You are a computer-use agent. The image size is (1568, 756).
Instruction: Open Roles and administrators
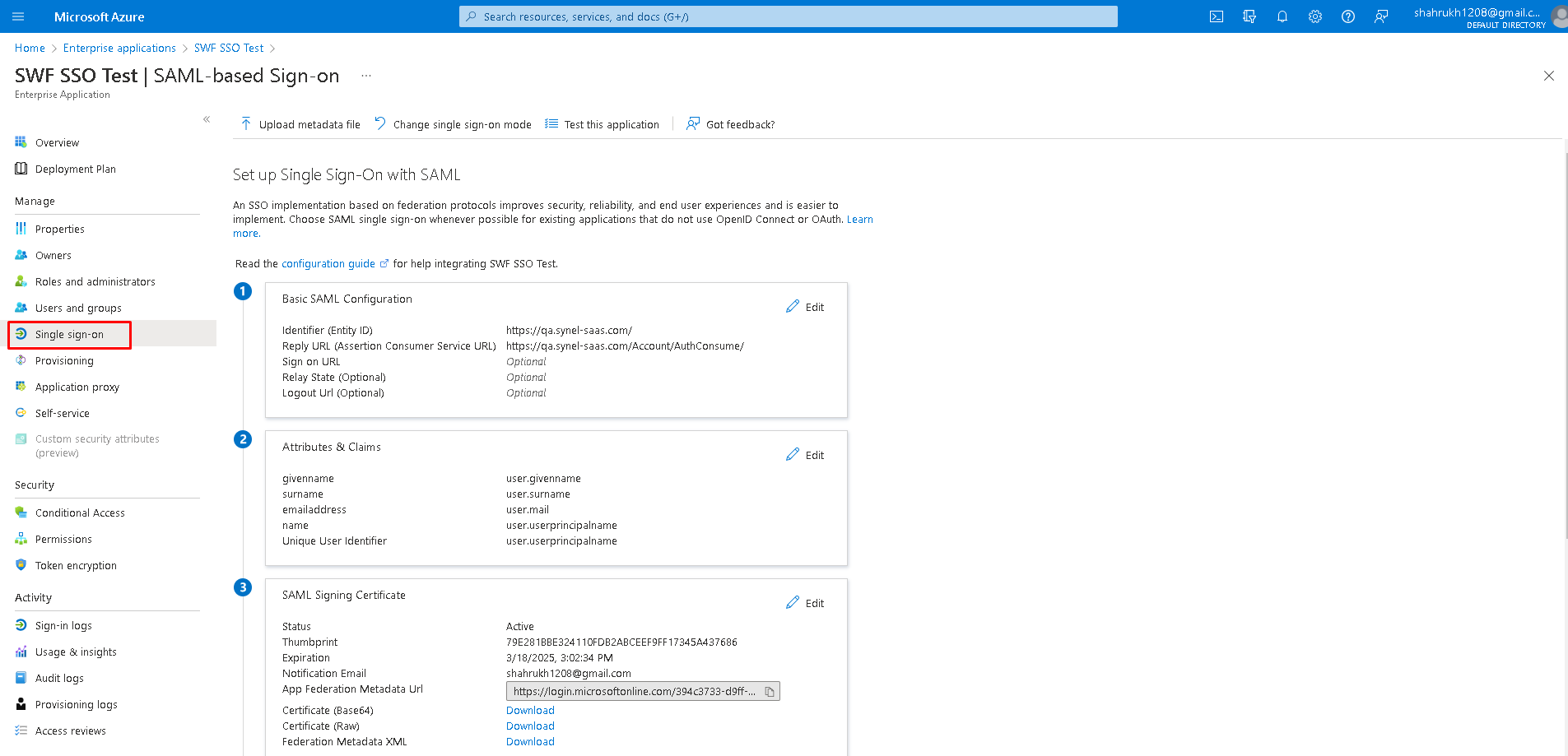(95, 281)
